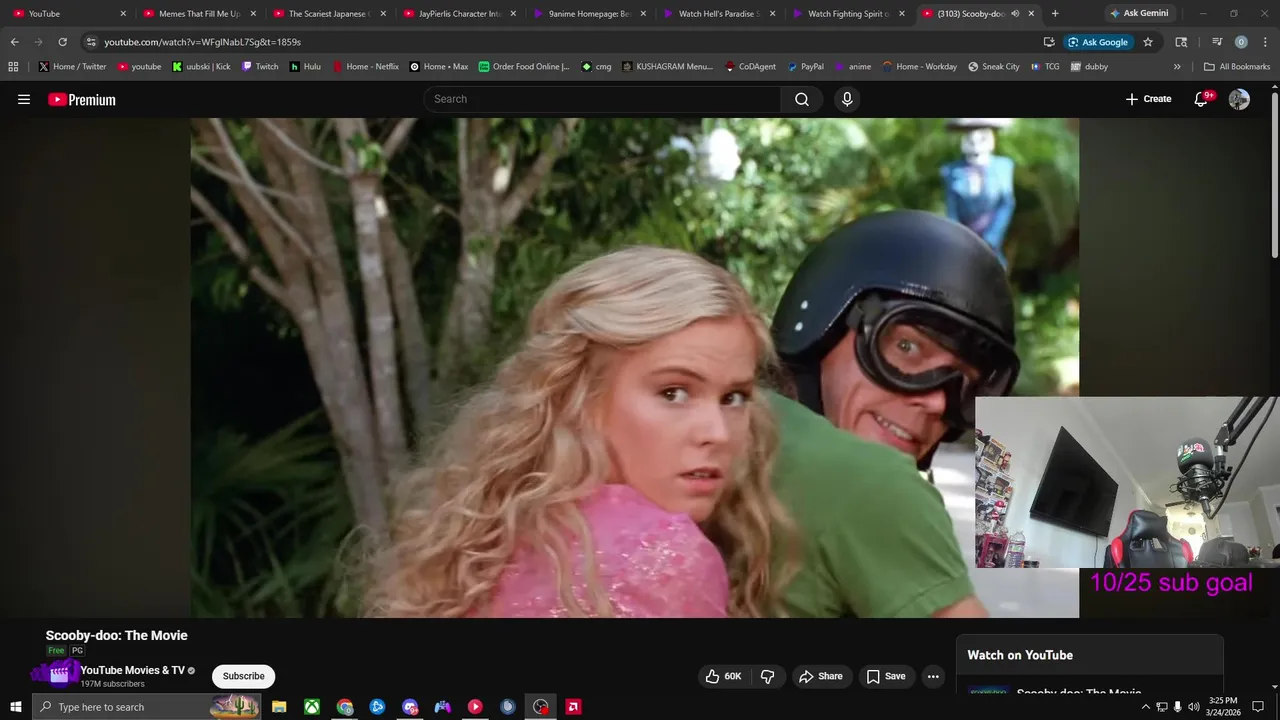Open Chrome media controls icon
Viewport: 1280px width, 720px height.
1217,42
